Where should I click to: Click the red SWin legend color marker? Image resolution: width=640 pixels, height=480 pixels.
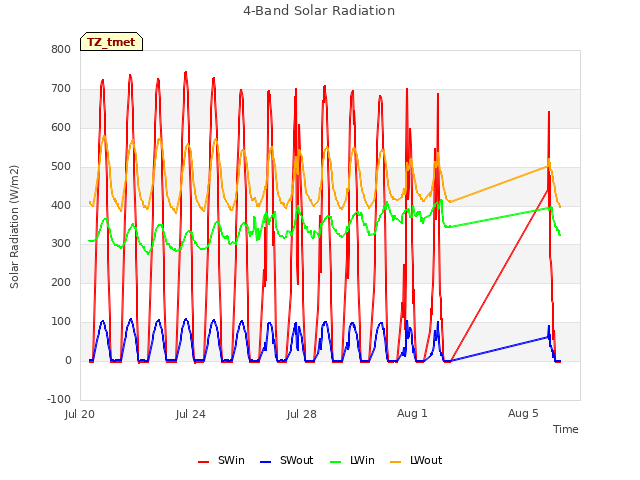203,462
